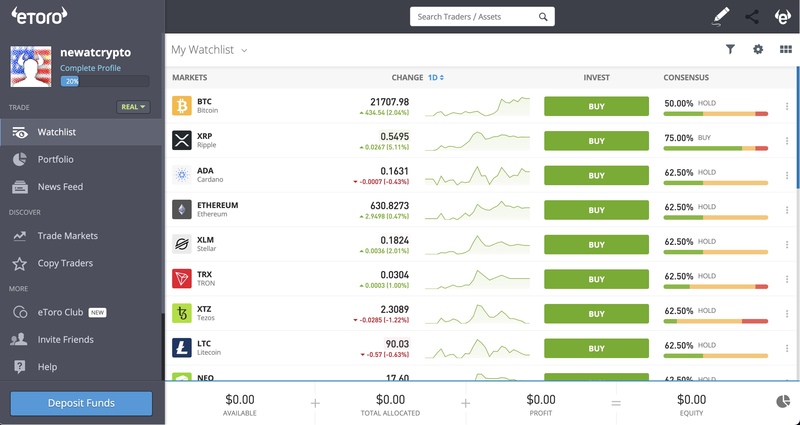Open Portfolio from the sidebar
The width and height of the screenshot is (800, 425).
(x=55, y=159)
